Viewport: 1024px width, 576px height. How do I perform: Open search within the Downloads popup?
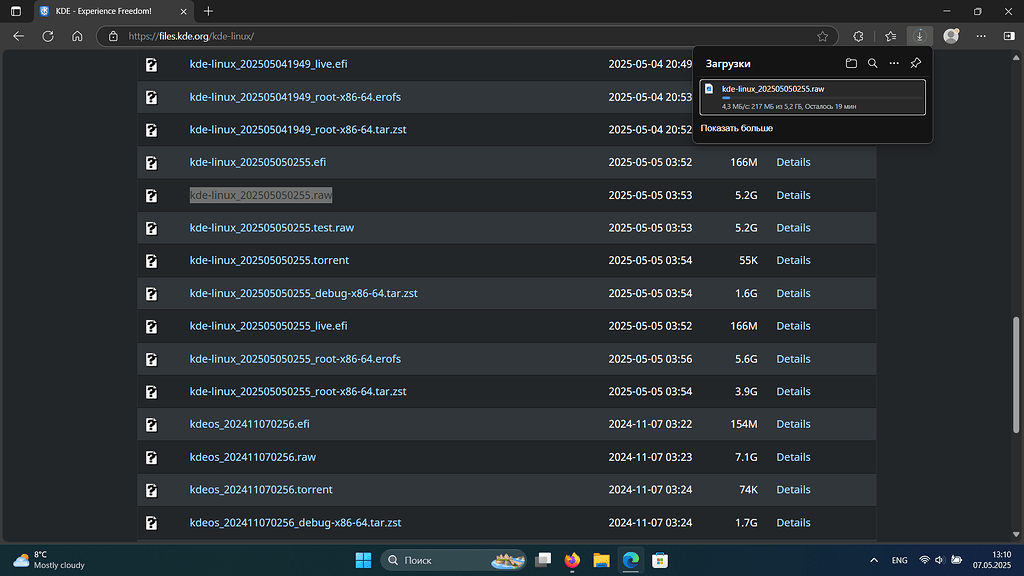pos(872,63)
